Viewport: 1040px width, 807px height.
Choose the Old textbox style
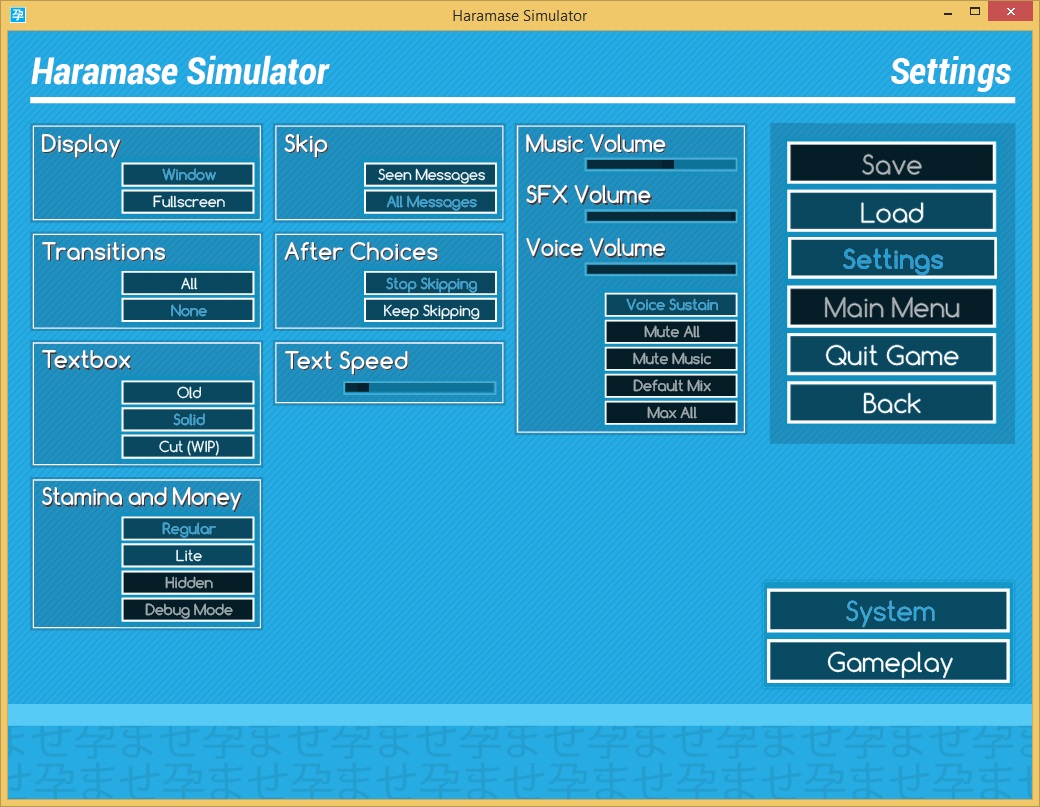pyautogui.click(x=188, y=393)
